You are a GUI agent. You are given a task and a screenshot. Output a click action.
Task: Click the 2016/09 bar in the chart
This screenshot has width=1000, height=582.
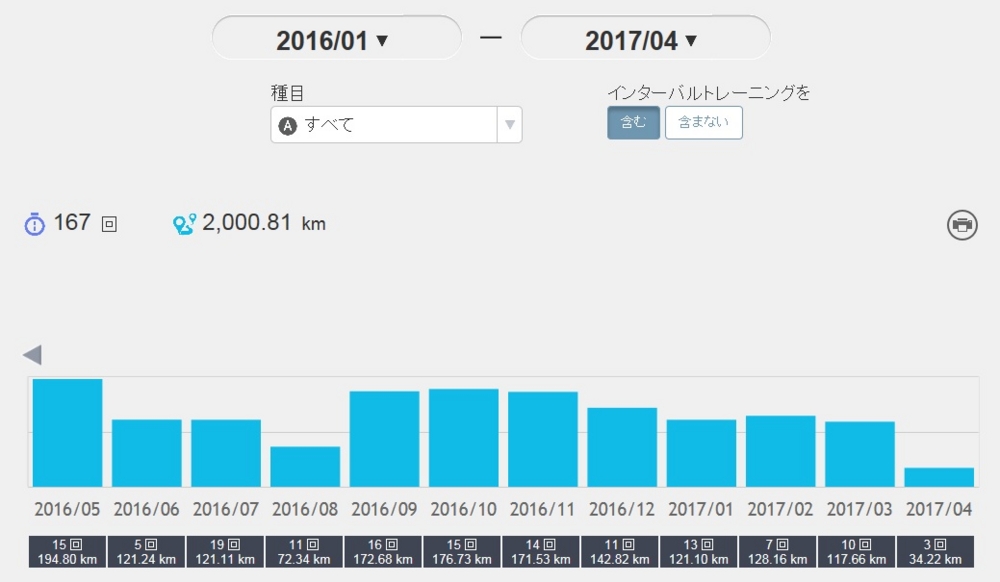(x=385, y=439)
